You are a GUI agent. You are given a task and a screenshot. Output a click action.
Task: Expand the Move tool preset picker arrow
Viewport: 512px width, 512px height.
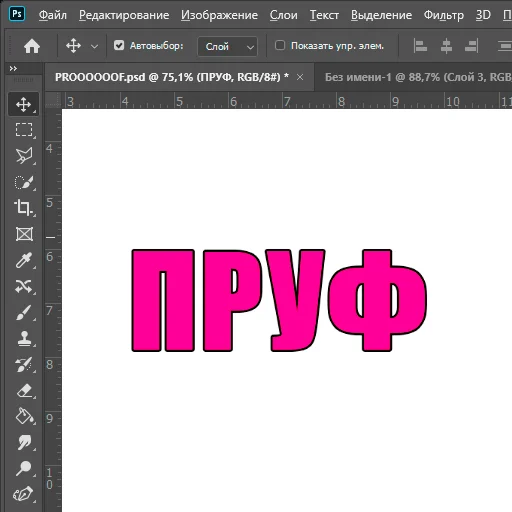(95, 47)
